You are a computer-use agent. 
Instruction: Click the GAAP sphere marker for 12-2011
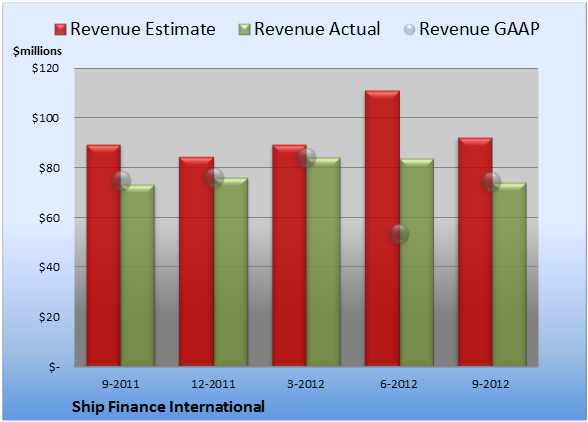(214, 178)
